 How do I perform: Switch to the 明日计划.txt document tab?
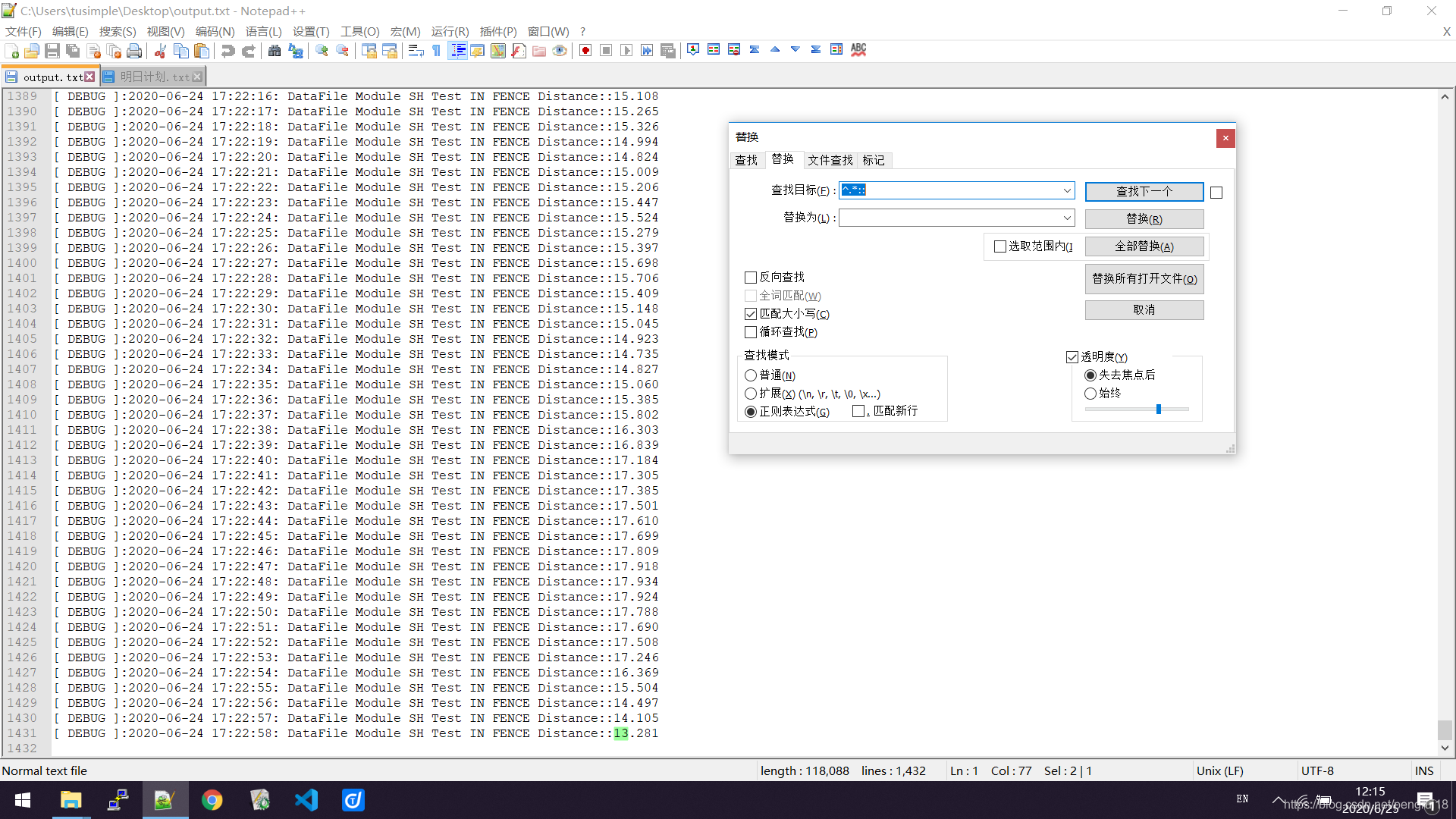155,77
